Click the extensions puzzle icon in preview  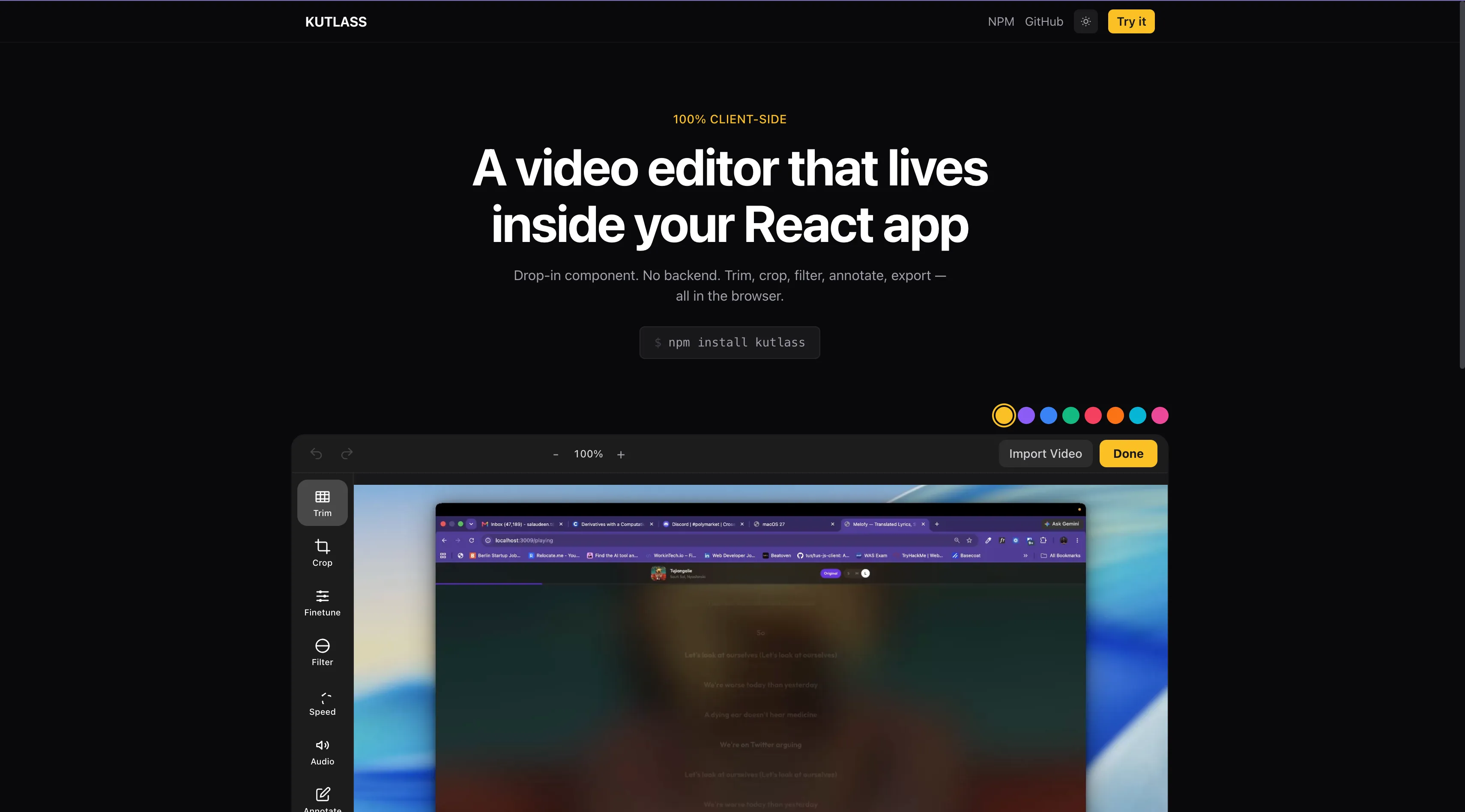point(1043,541)
